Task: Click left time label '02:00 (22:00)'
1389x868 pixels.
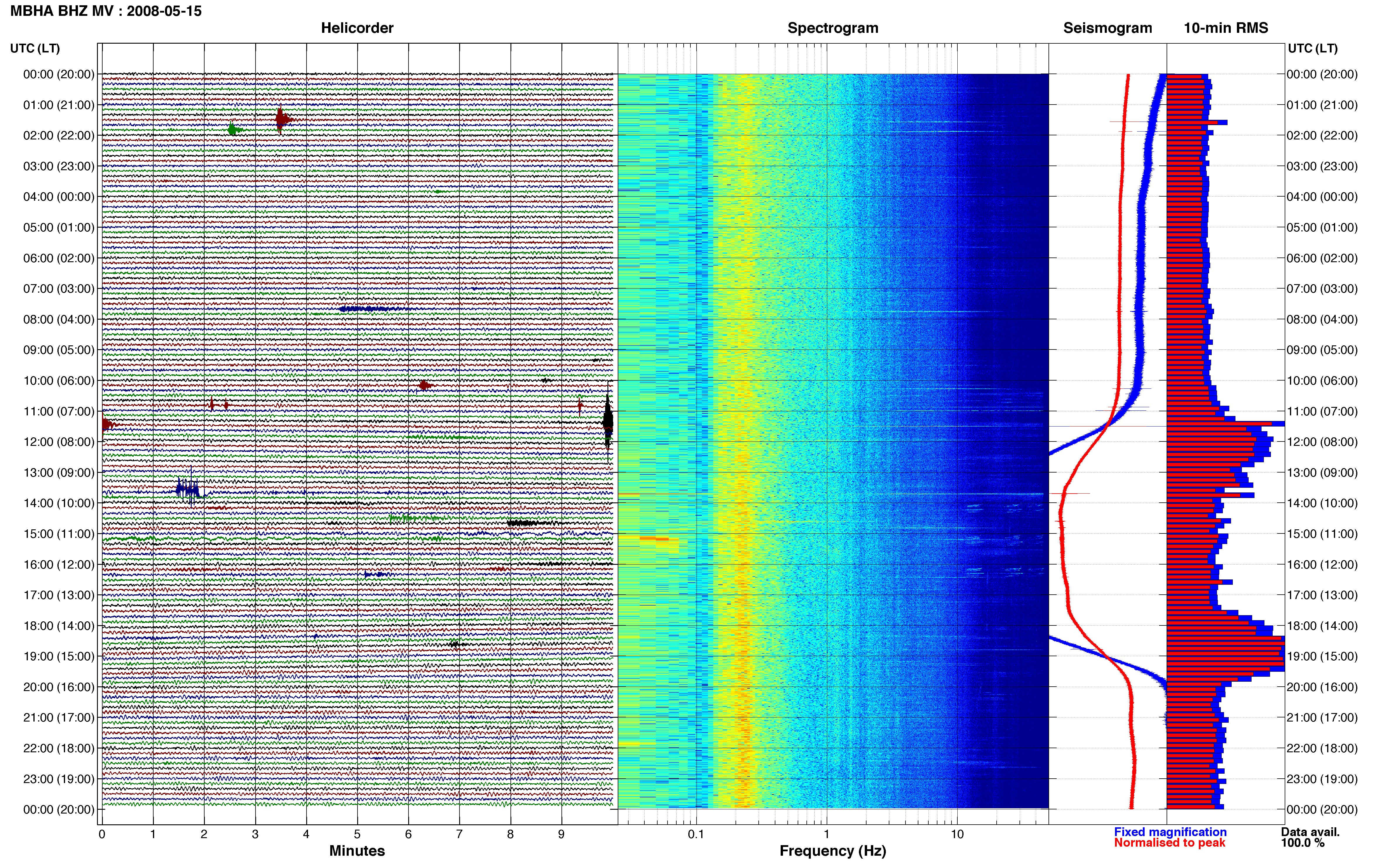Action: point(59,135)
